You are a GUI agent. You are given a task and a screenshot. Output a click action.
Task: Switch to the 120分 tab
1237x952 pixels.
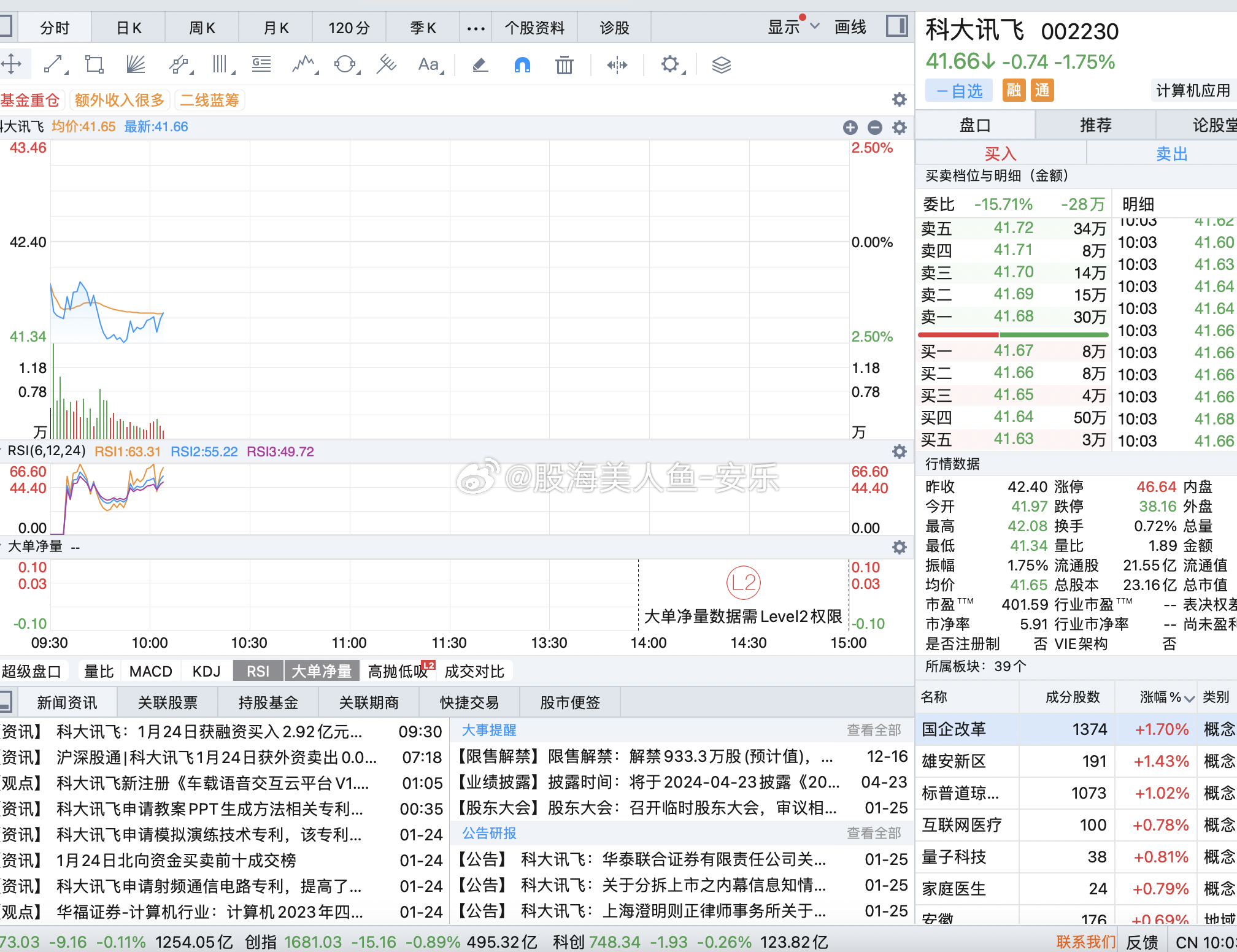[349, 28]
